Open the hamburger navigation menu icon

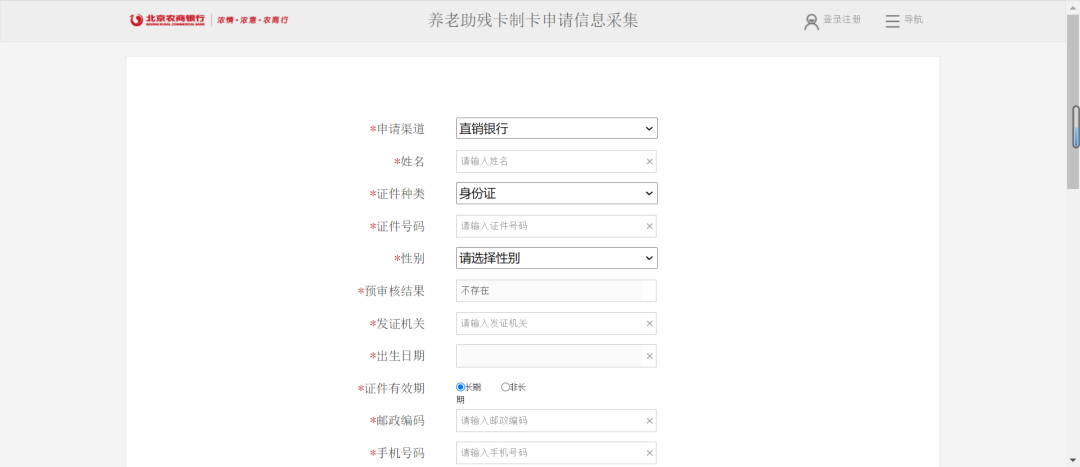coord(893,21)
